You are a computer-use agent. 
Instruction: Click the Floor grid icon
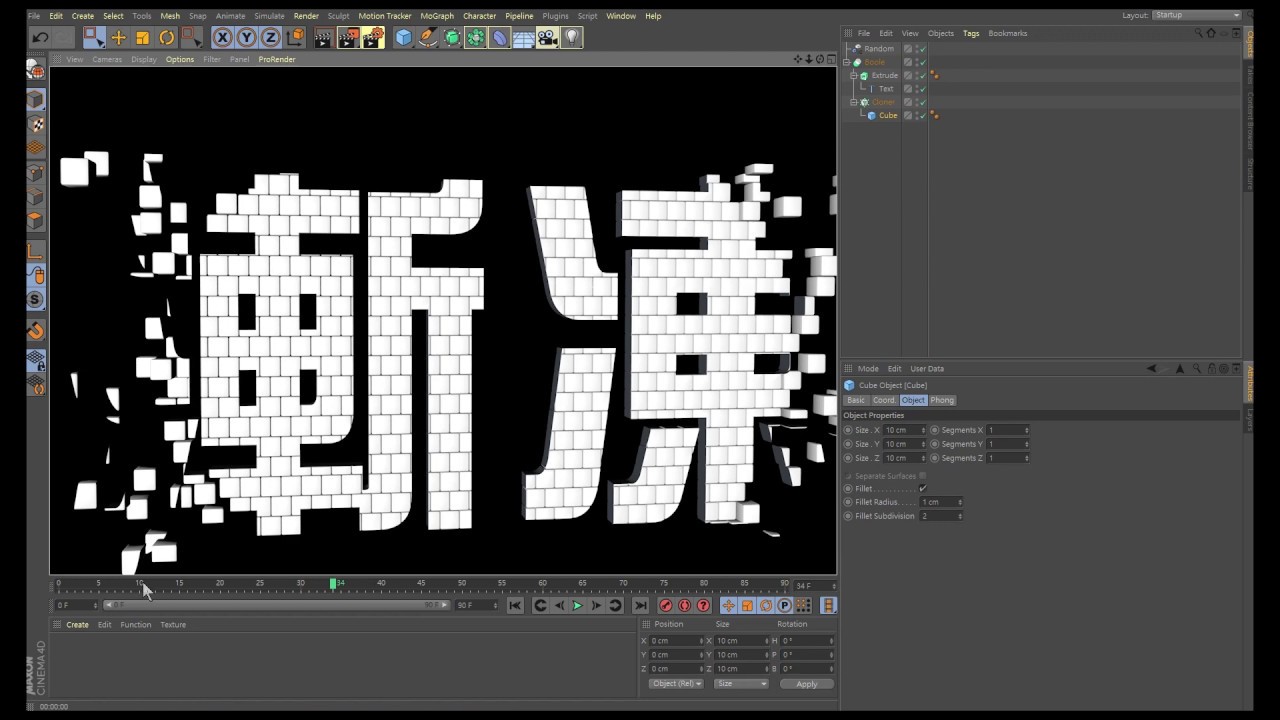(x=523, y=38)
